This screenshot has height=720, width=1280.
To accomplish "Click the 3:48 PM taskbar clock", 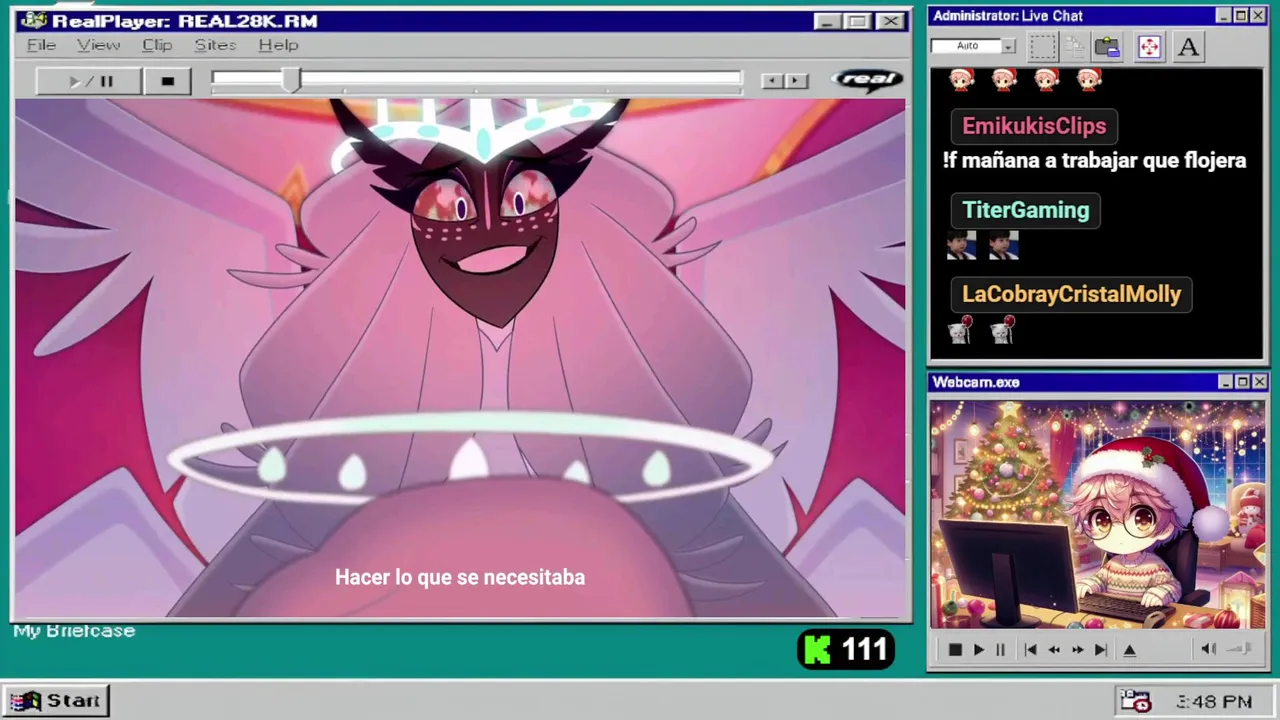I will (x=1214, y=702).
